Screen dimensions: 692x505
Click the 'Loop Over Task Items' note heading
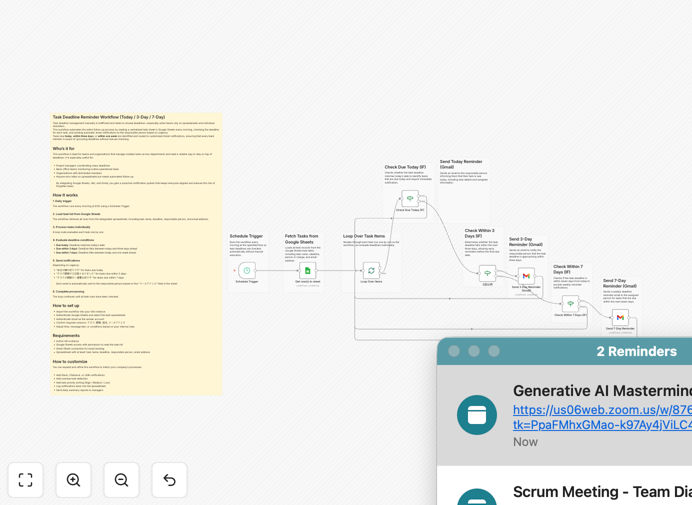tap(364, 236)
